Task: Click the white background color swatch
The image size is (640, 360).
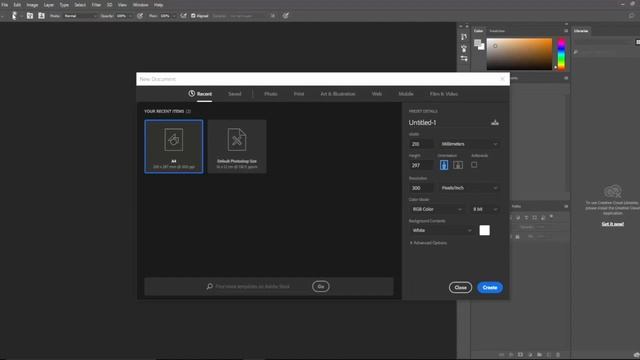Action: [x=484, y=231]
